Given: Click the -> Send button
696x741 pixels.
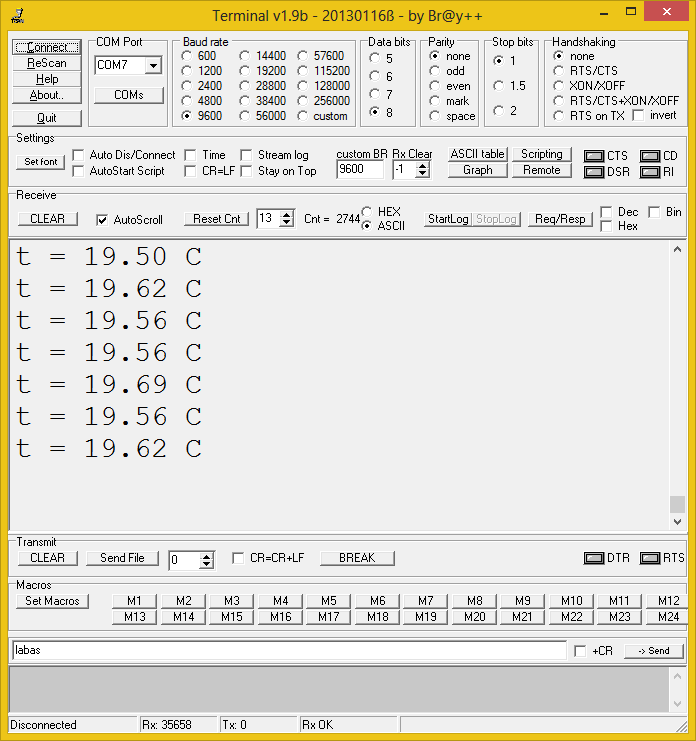Looking at the screenshot, I should point(654,651).
